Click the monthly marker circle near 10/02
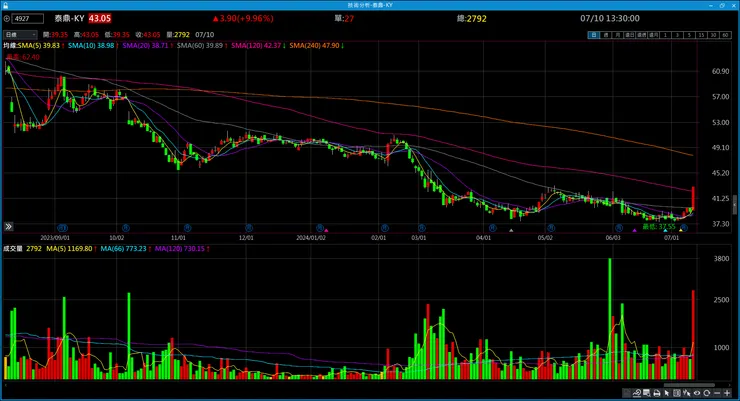Screen dimensions: 740x401 point(126,228)
